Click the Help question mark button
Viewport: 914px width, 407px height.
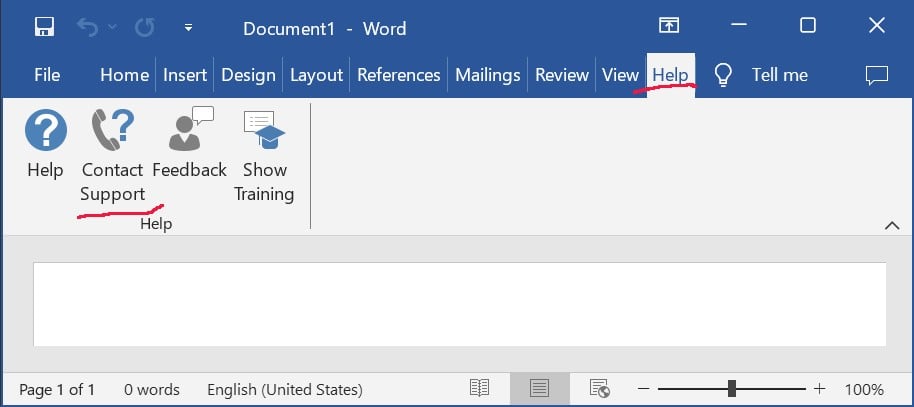(x=45, y=145)
